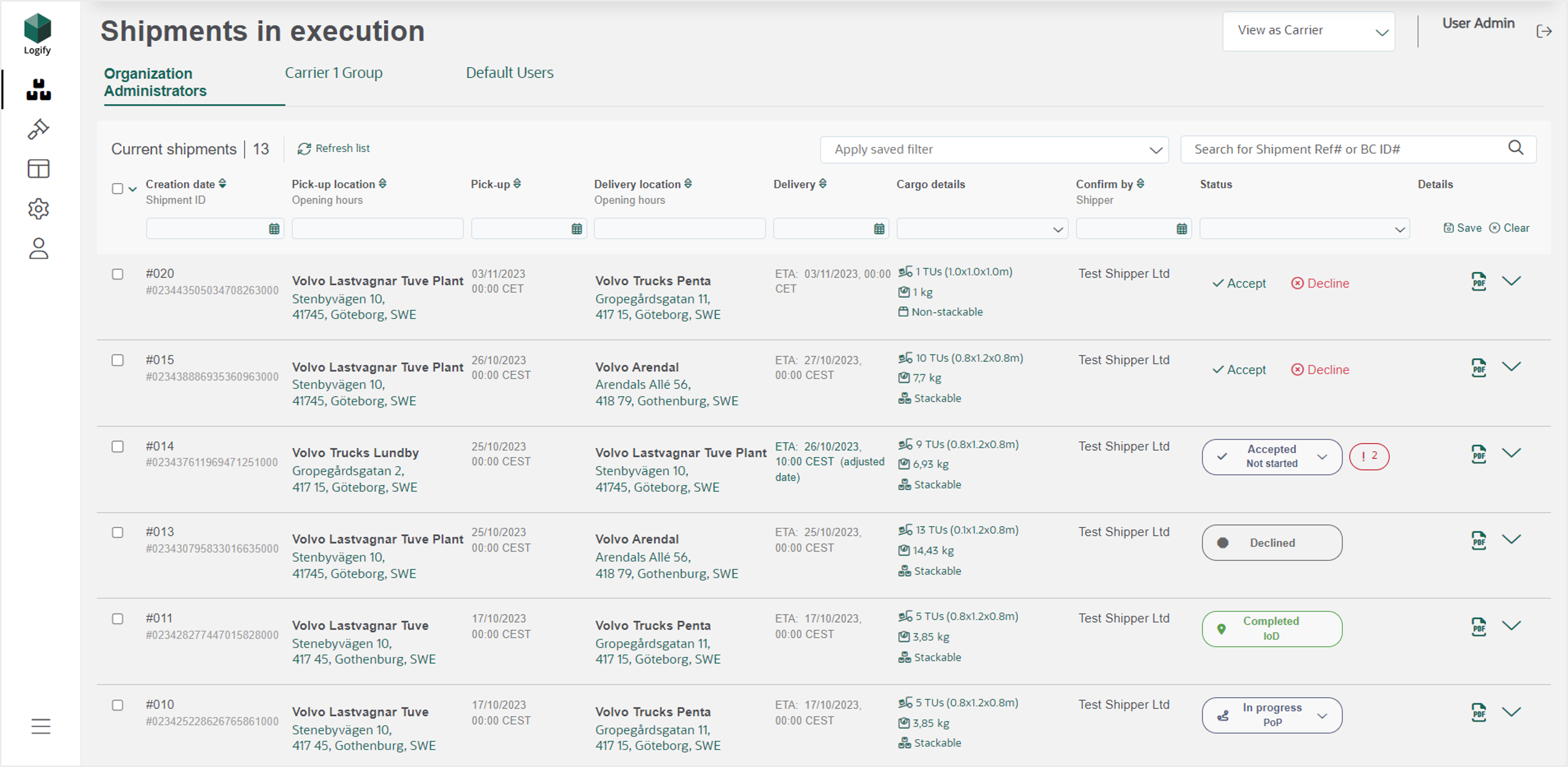This screenshot has width=1568, height=767.
Task: Open the Status filter dropdown
Action: click(1304, 229)
